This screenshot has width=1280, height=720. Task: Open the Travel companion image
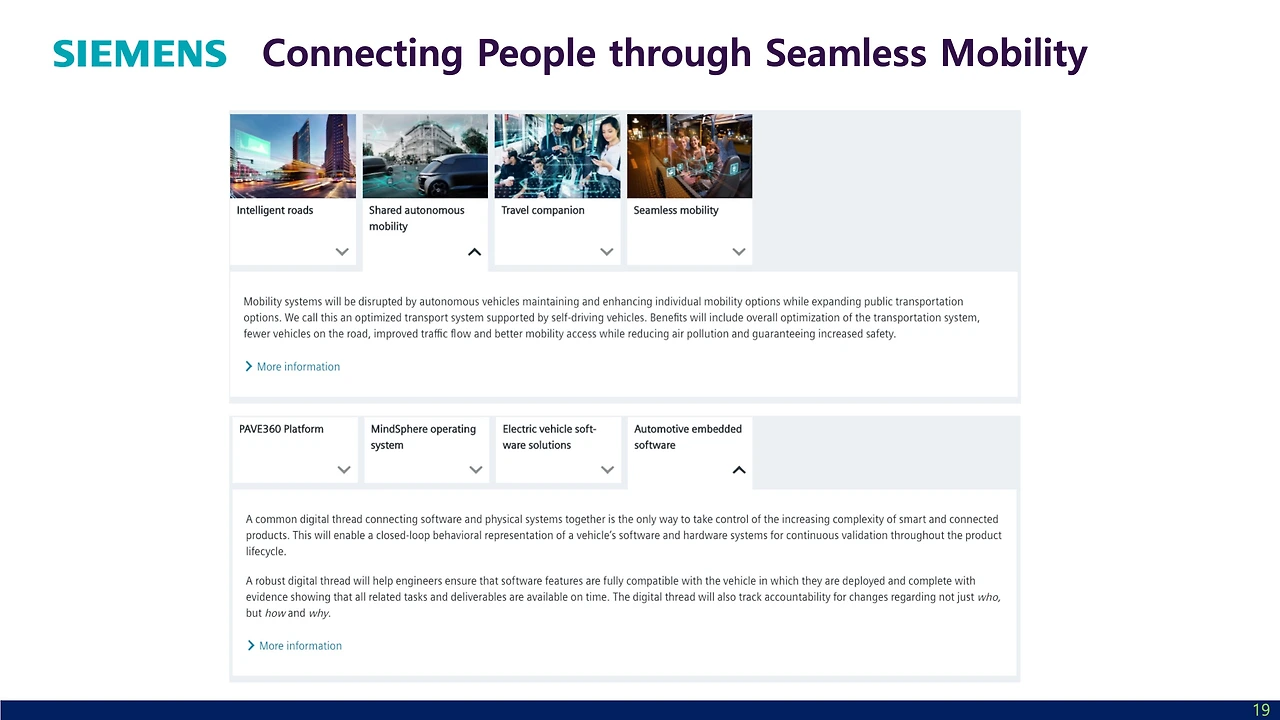(557, 156)
